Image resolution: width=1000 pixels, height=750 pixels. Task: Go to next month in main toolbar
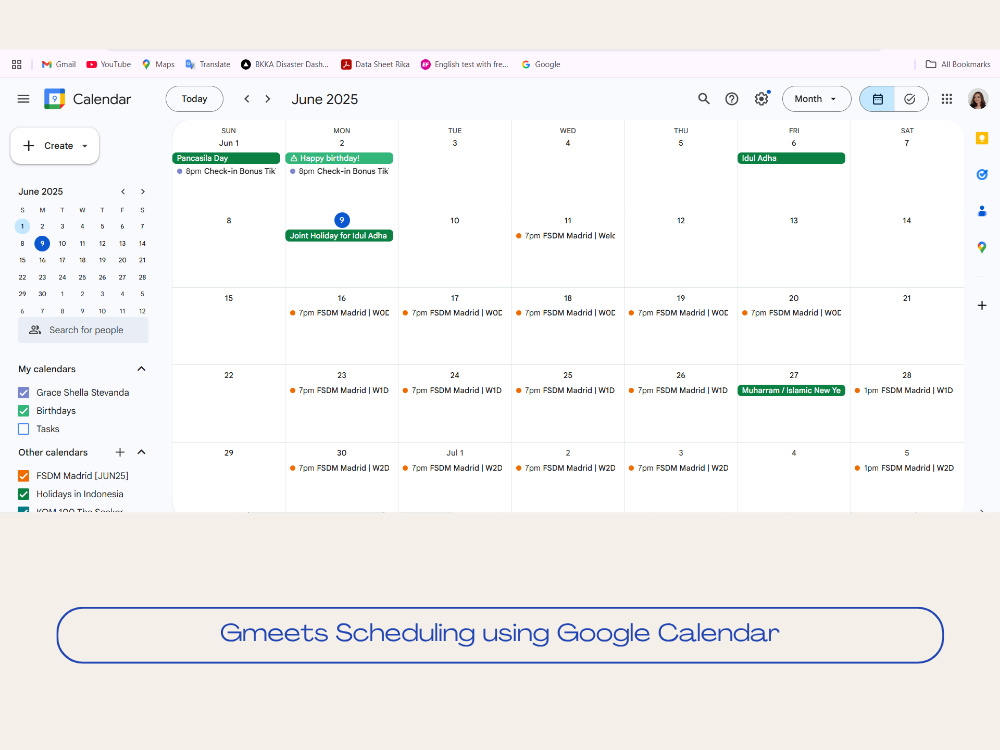pos(268,99)
